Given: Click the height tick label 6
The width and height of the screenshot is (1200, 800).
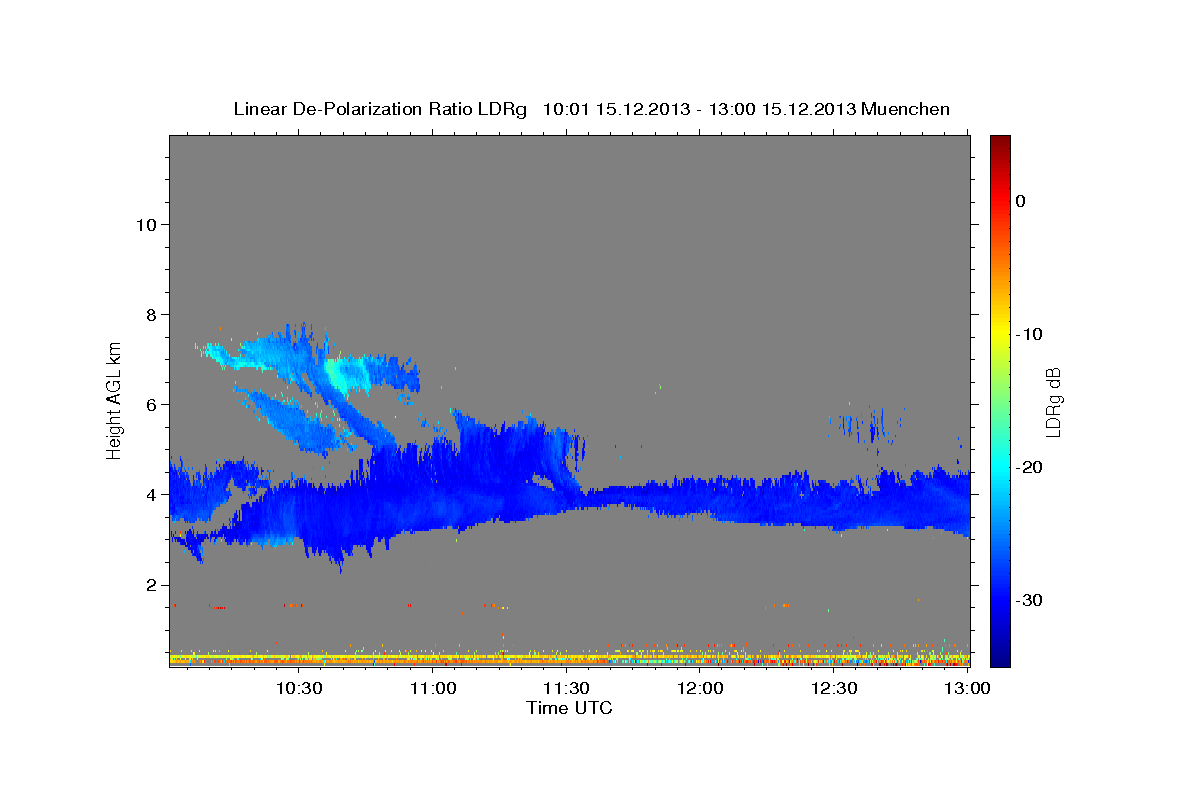Looking at the screenshot, I should pyautogui.click(x=150, y=404).
